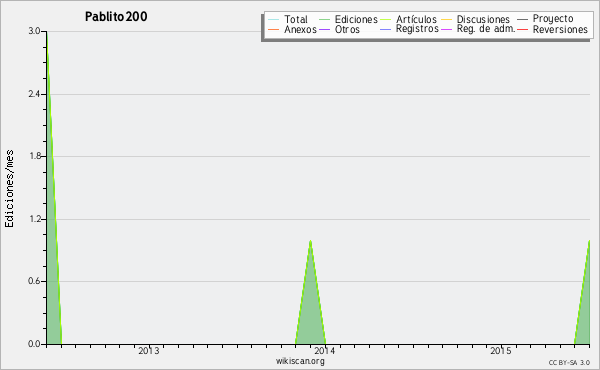The image size is (600, 370).
Task: Click the 2015 x-axis label
Action: pyautogui.click(x=501, y=351)
